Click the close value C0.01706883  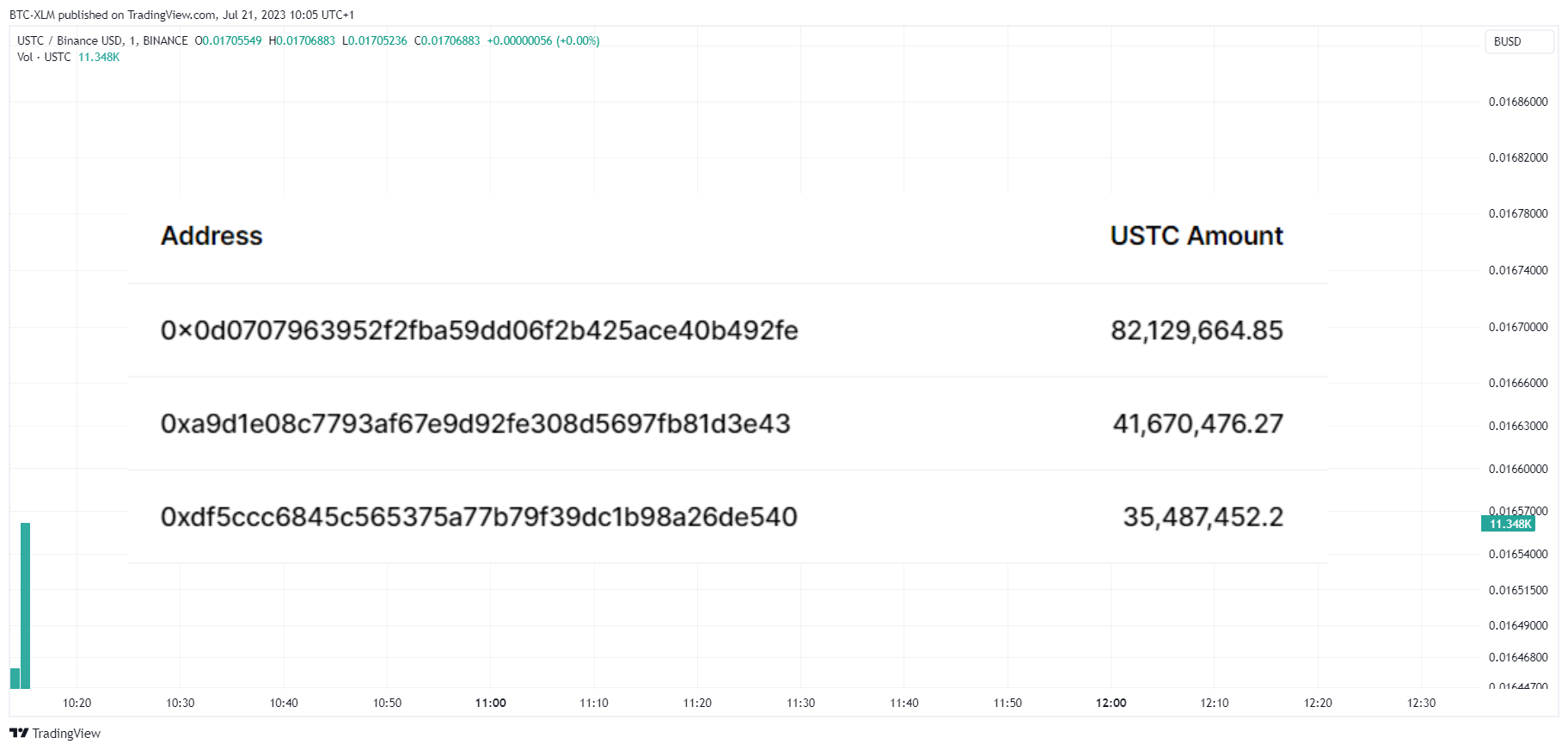tap(447, 40)
